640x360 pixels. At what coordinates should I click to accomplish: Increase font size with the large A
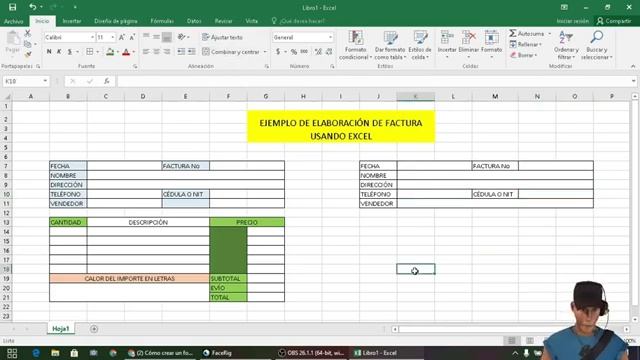click(122, 37)
